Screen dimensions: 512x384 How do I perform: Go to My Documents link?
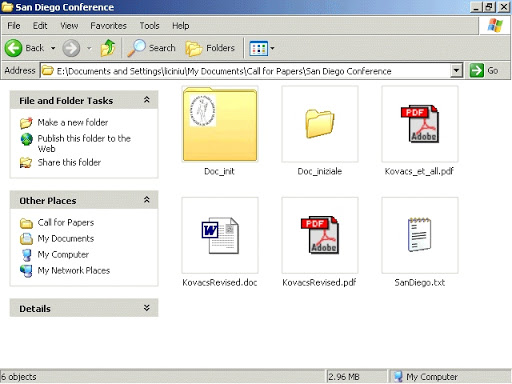(66, 239)
